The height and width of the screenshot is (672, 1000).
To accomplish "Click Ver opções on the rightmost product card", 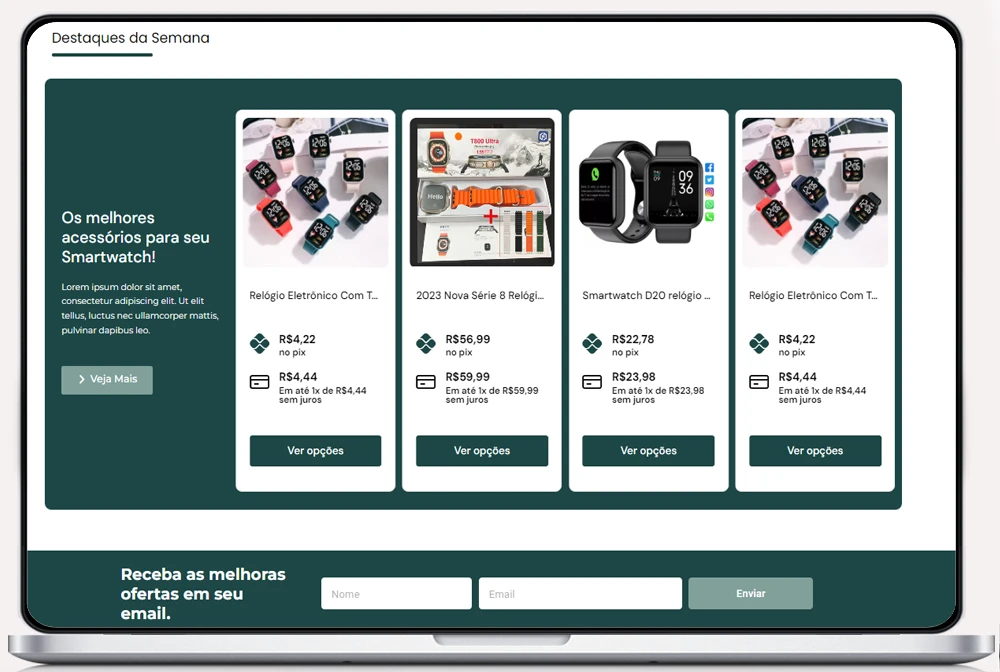I will [x=814, y=451].
